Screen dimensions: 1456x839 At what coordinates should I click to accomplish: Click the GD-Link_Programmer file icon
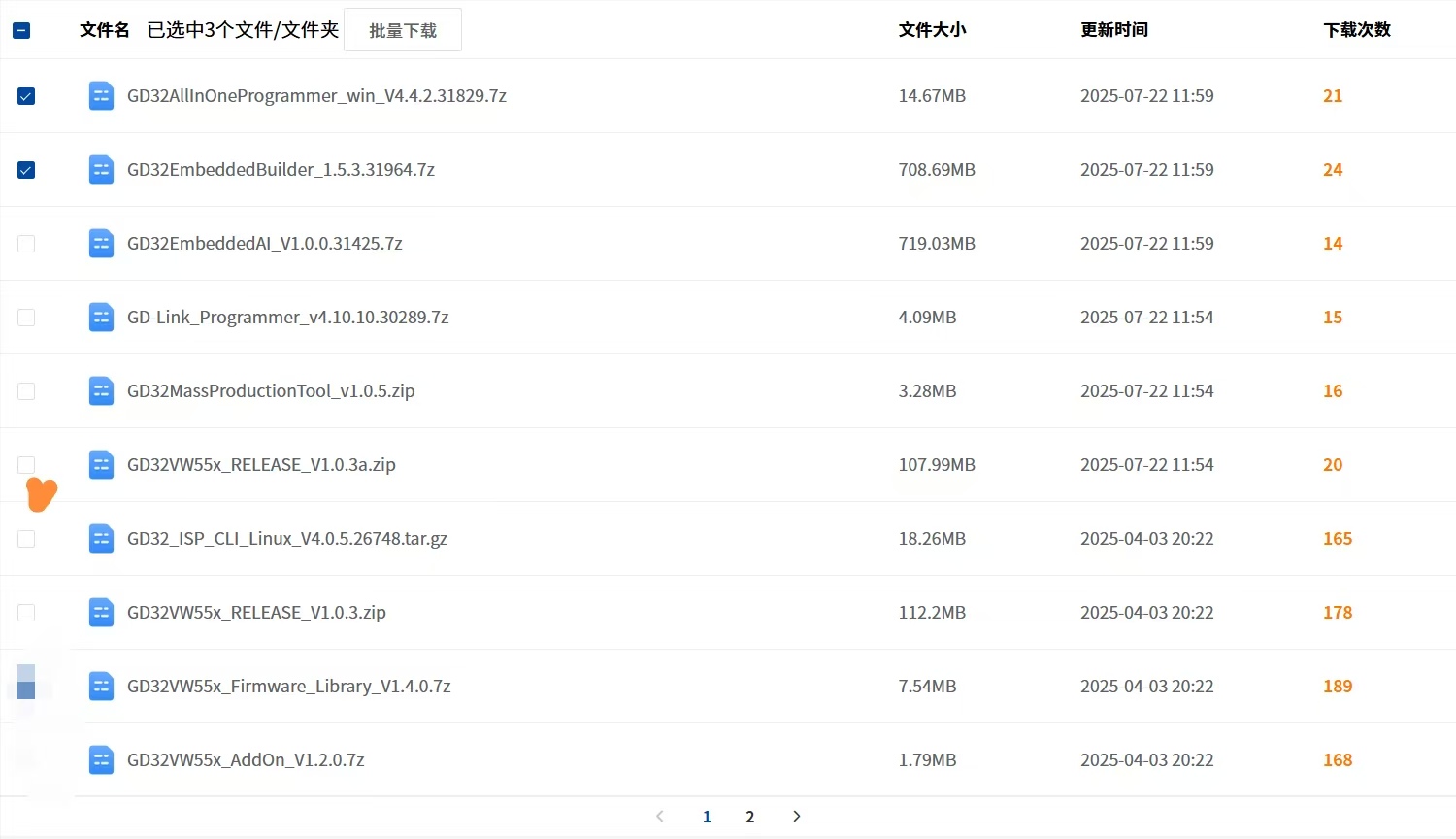tap(101, 318)
